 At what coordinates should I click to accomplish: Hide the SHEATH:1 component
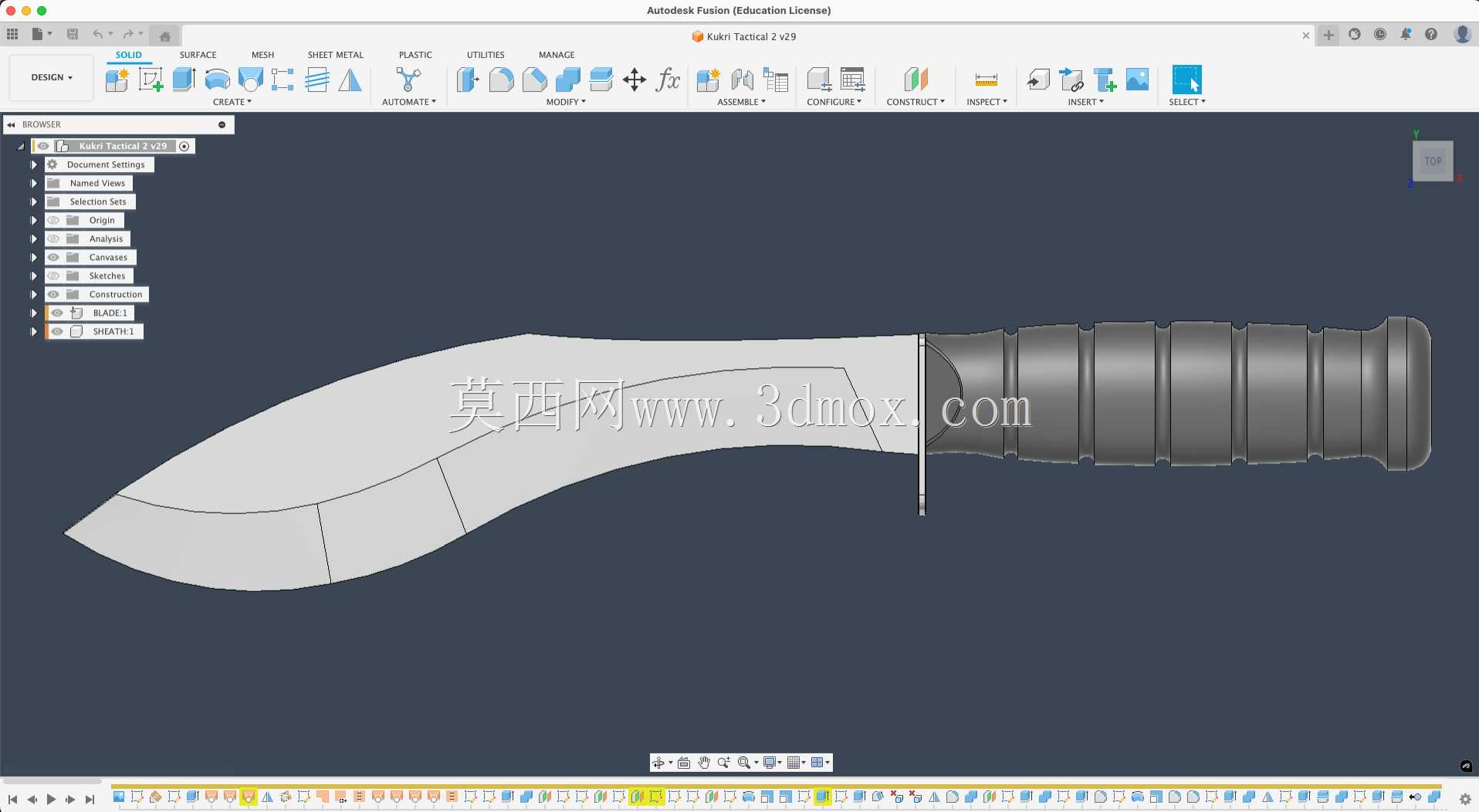click(x=57, y=331)
